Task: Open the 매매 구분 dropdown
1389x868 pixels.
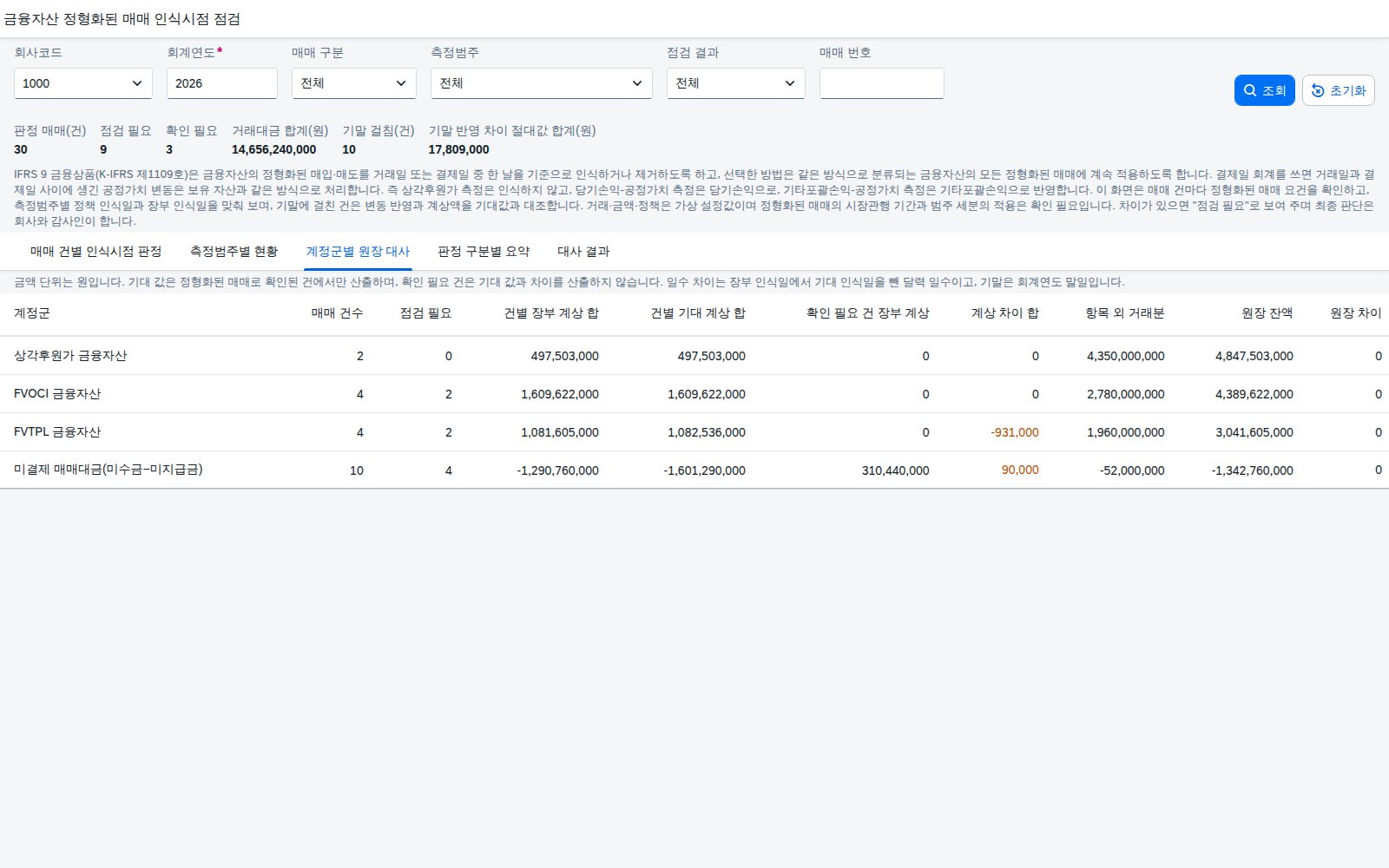Action: (354, 83)
